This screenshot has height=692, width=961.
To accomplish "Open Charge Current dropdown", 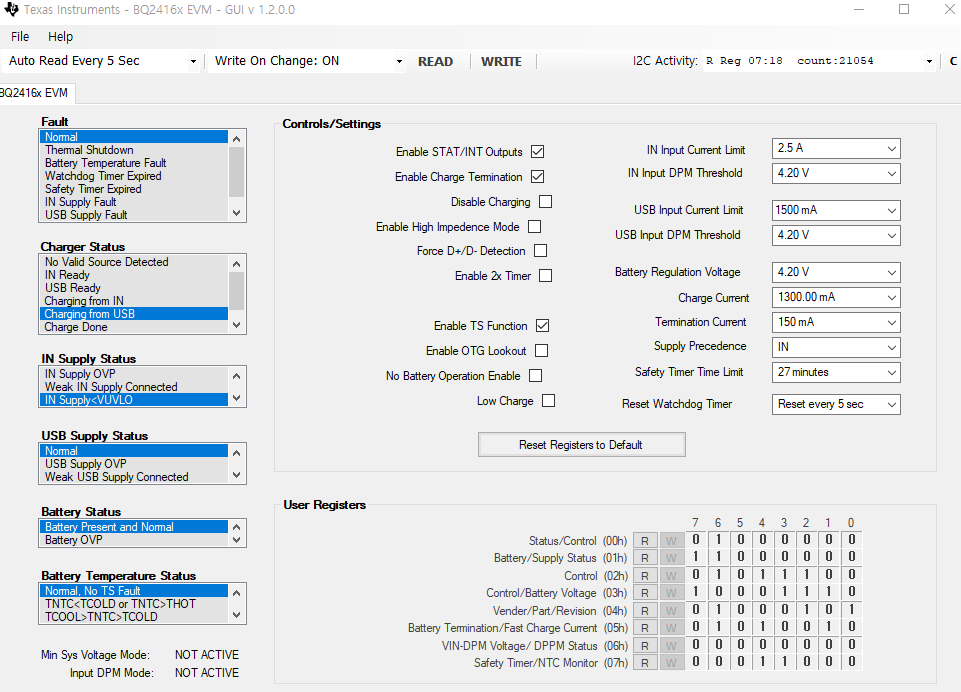I will tap(836, 297).
